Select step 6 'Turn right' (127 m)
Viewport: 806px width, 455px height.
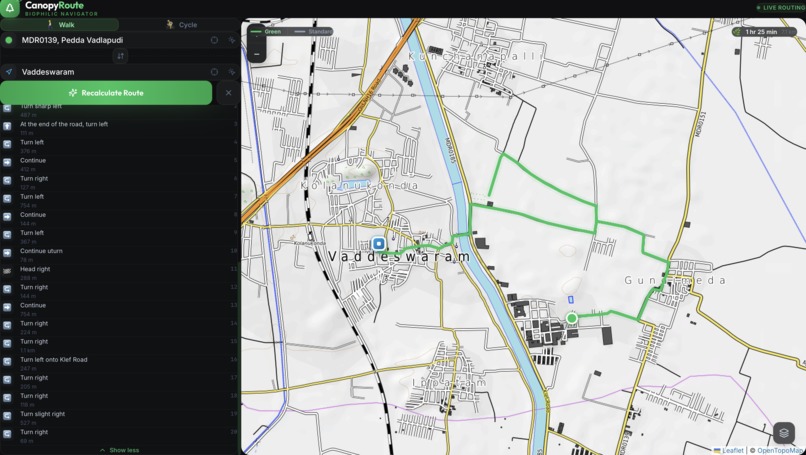tap(120, 183)
